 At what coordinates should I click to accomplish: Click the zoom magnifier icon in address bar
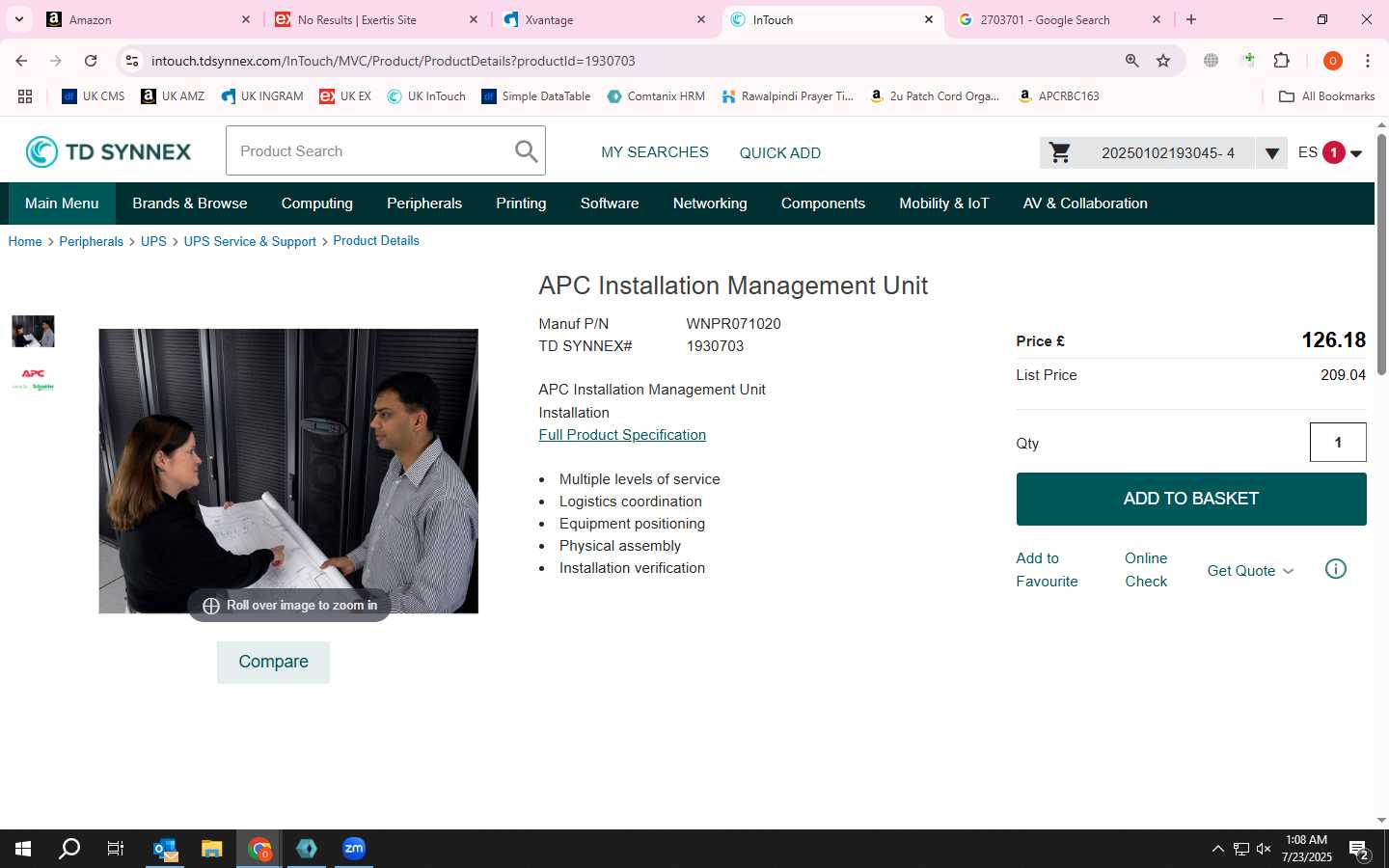[1132, 61]
